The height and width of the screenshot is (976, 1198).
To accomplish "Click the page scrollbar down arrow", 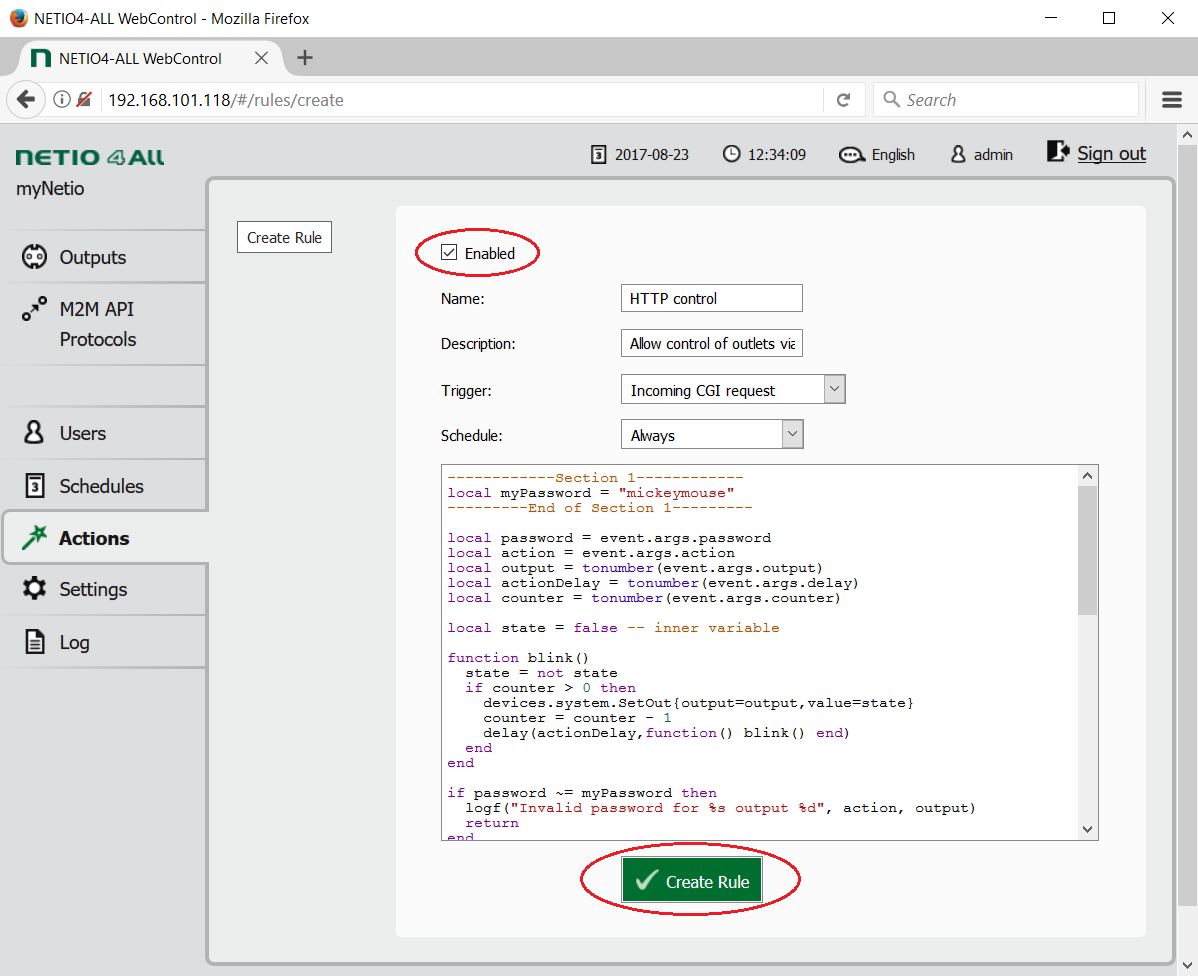I will tap(1187, 965).
